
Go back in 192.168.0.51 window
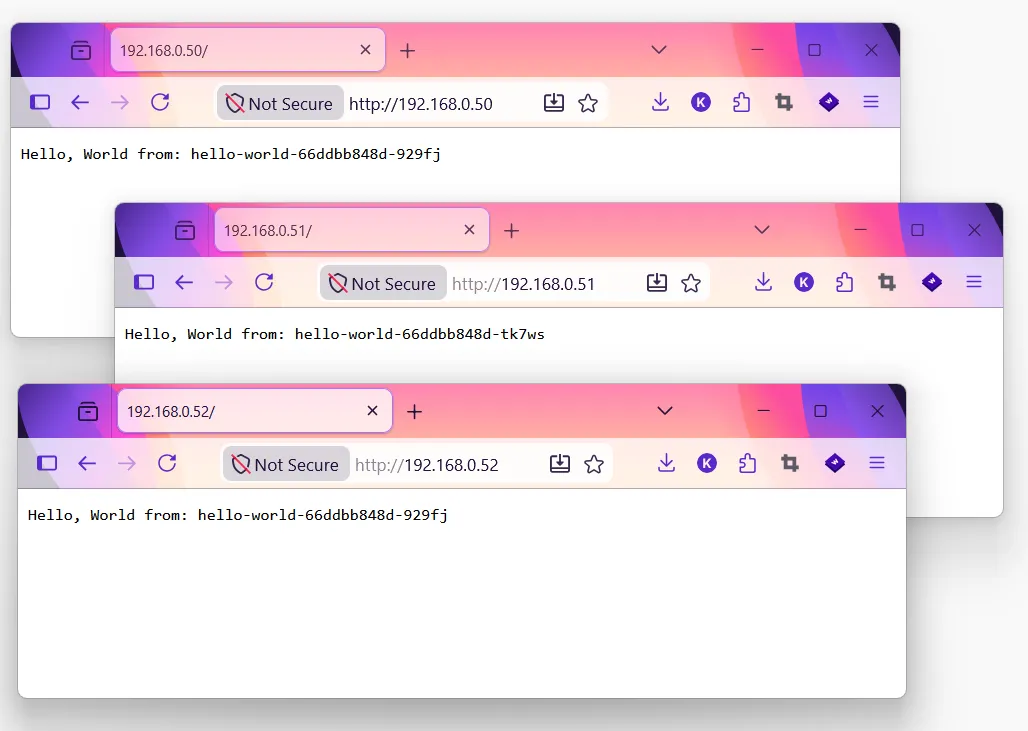click(x=184, y=283)
